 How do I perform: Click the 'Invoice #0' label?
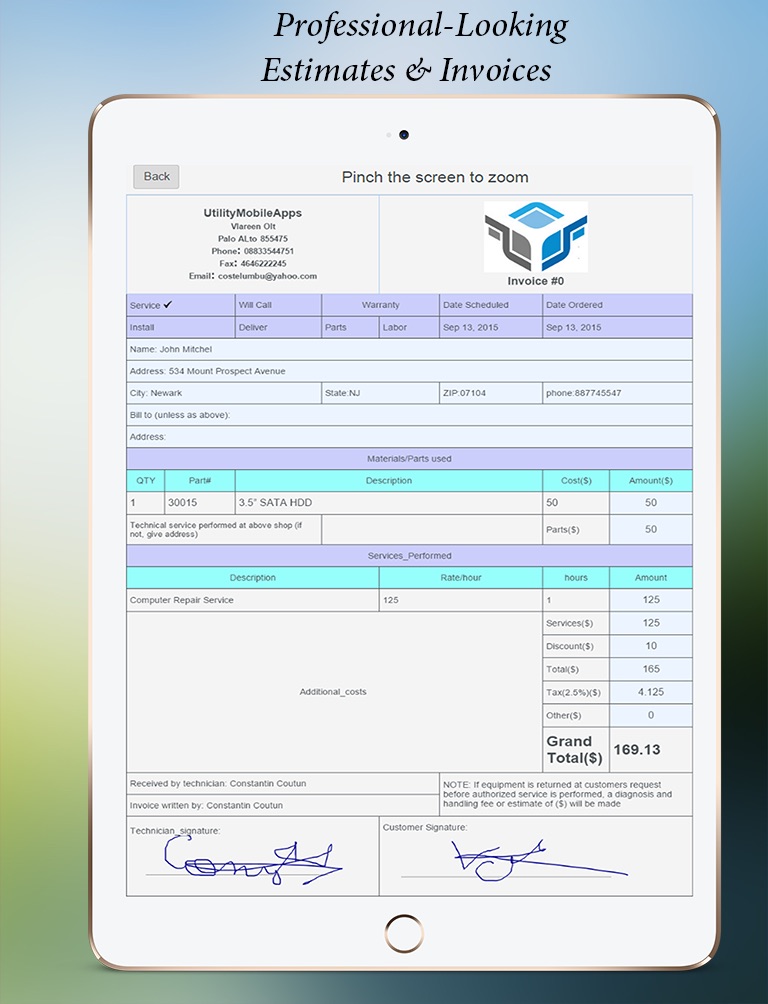(x=535, y=281)
